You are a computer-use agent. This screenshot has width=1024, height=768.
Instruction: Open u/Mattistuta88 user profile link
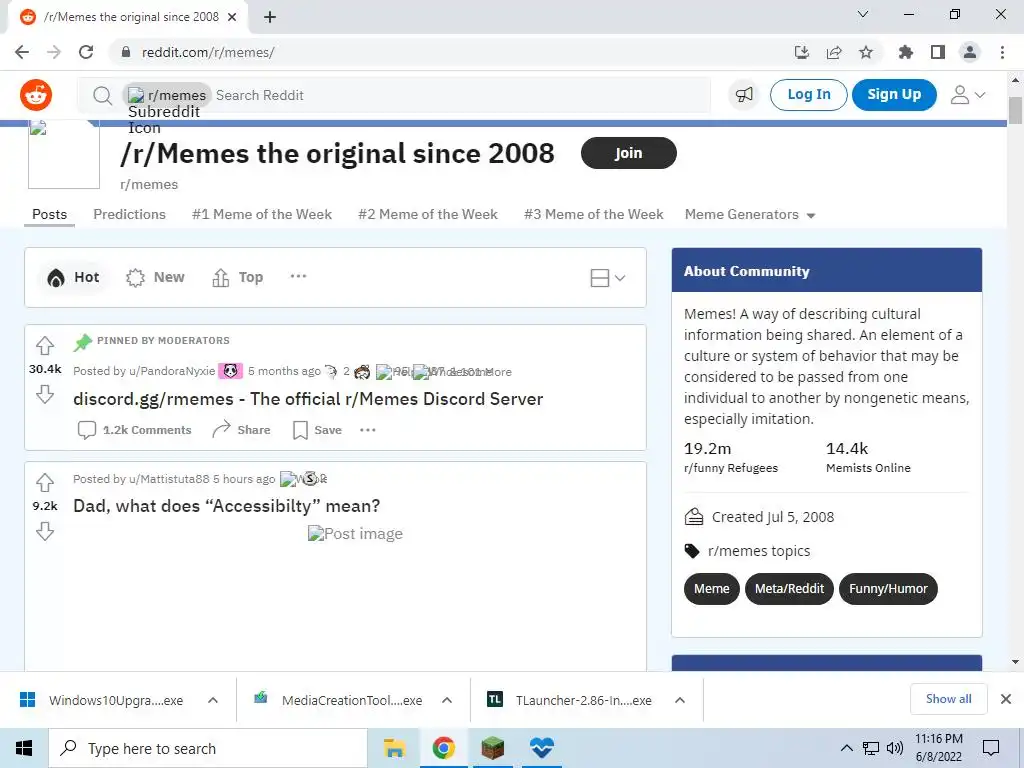click(x=169, y=479)
